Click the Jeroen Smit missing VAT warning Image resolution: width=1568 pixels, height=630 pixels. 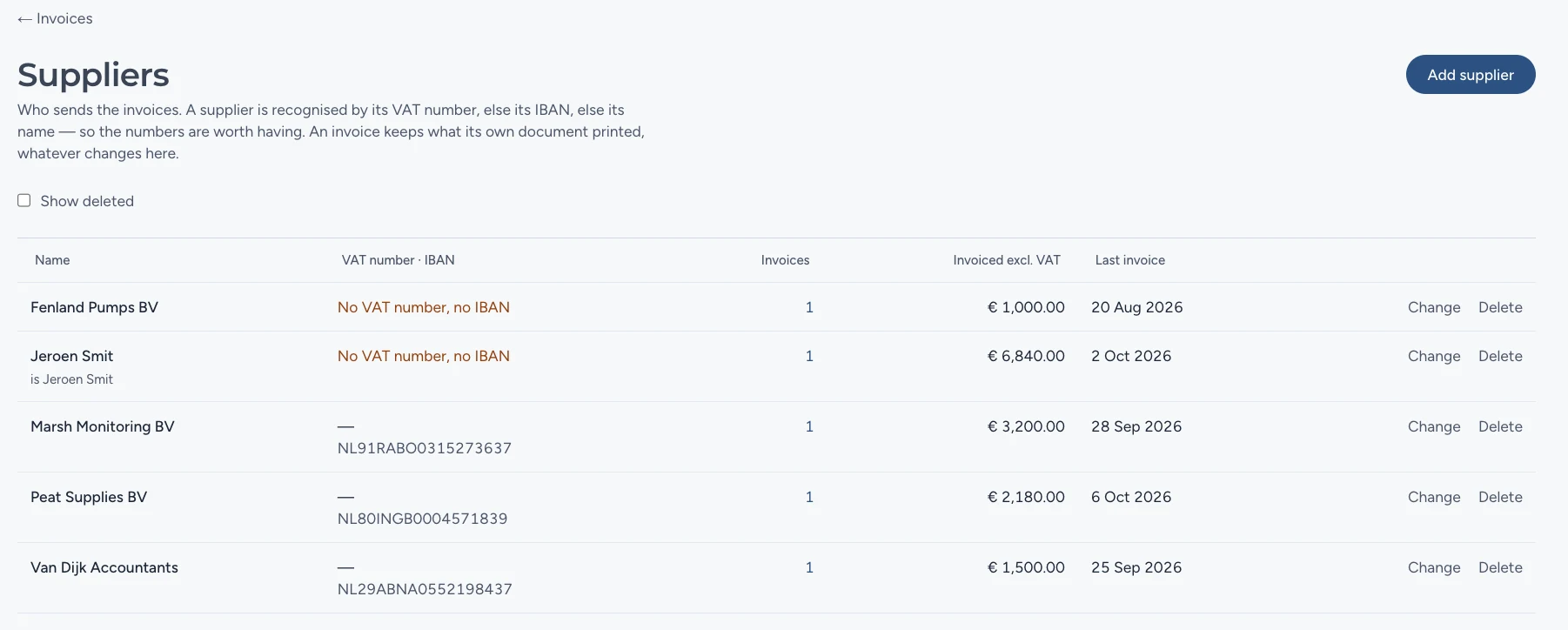424,356
